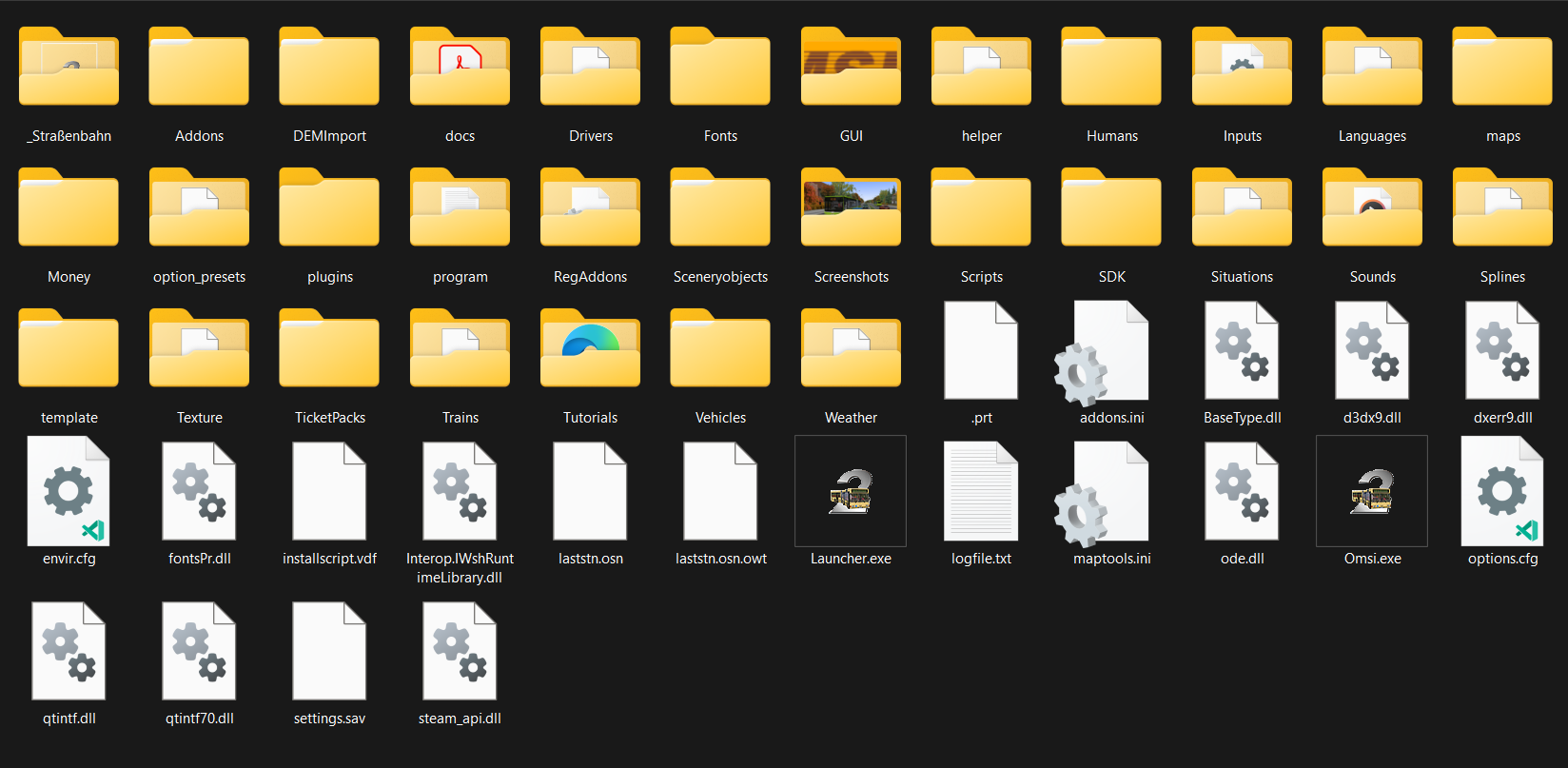Click the installscript.vdf file
This screenshot has height=768, width=1568.
click(329, 492)
